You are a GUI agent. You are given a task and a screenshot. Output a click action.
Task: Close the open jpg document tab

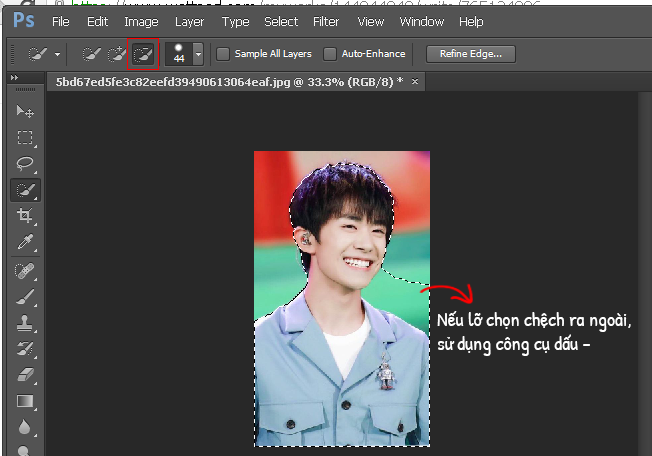click(x=415, y=80)
